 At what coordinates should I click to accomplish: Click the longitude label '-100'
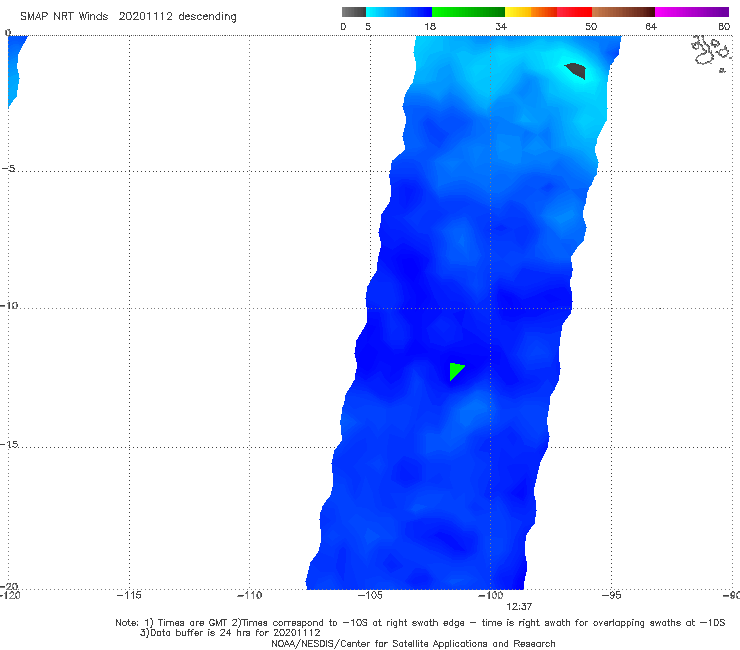490,596
